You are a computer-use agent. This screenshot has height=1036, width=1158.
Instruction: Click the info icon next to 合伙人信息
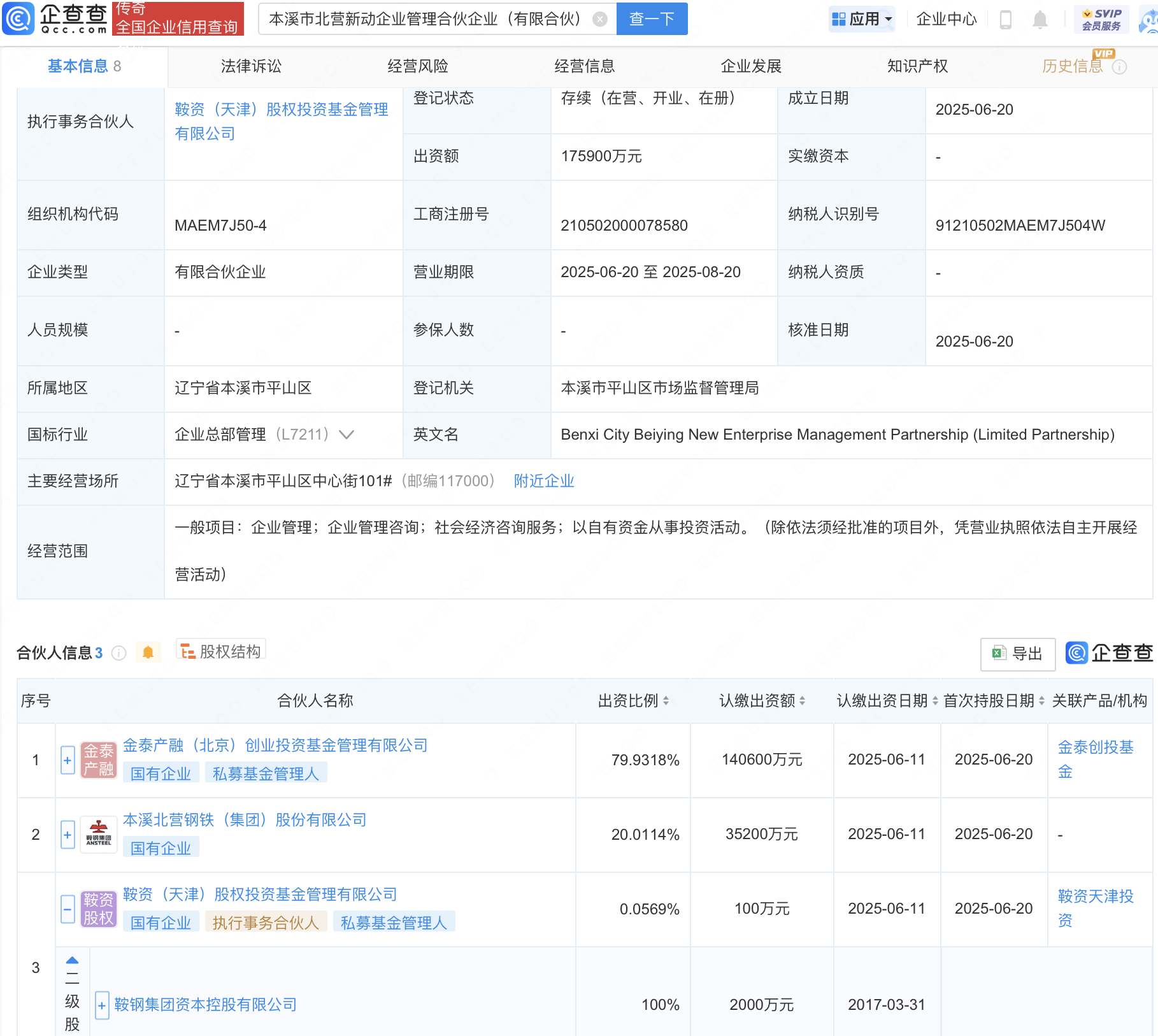click(x=119, y=653)
